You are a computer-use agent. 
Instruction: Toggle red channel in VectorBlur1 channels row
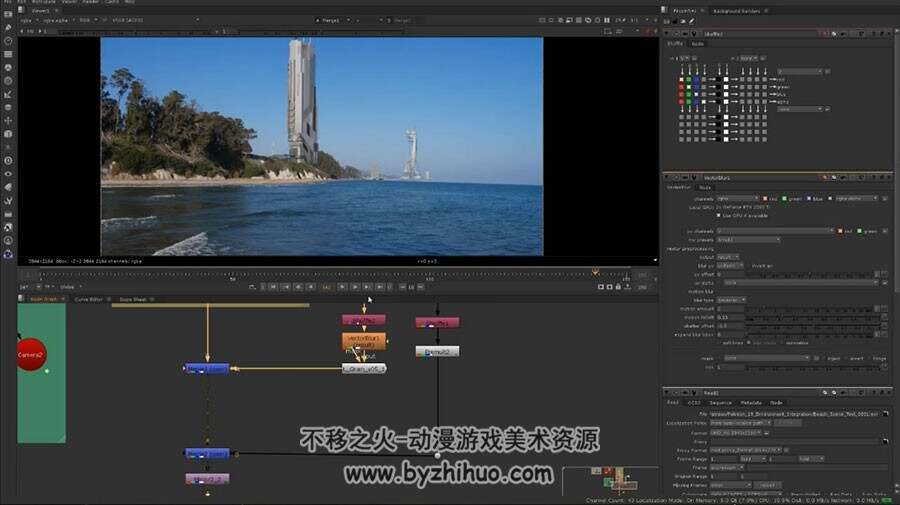765,199
